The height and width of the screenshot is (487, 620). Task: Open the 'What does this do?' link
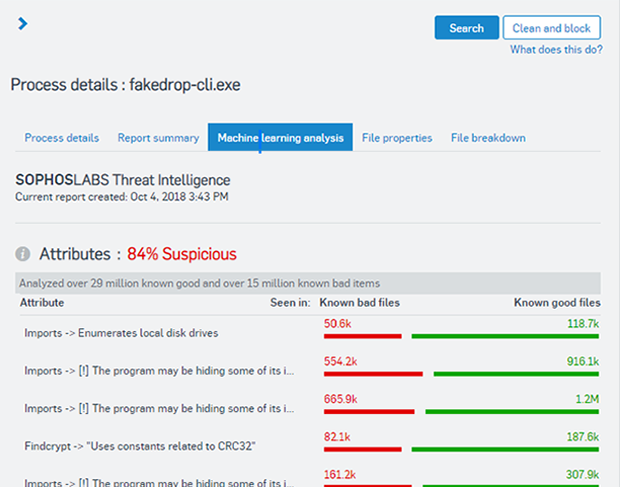[x=555, y=49]
